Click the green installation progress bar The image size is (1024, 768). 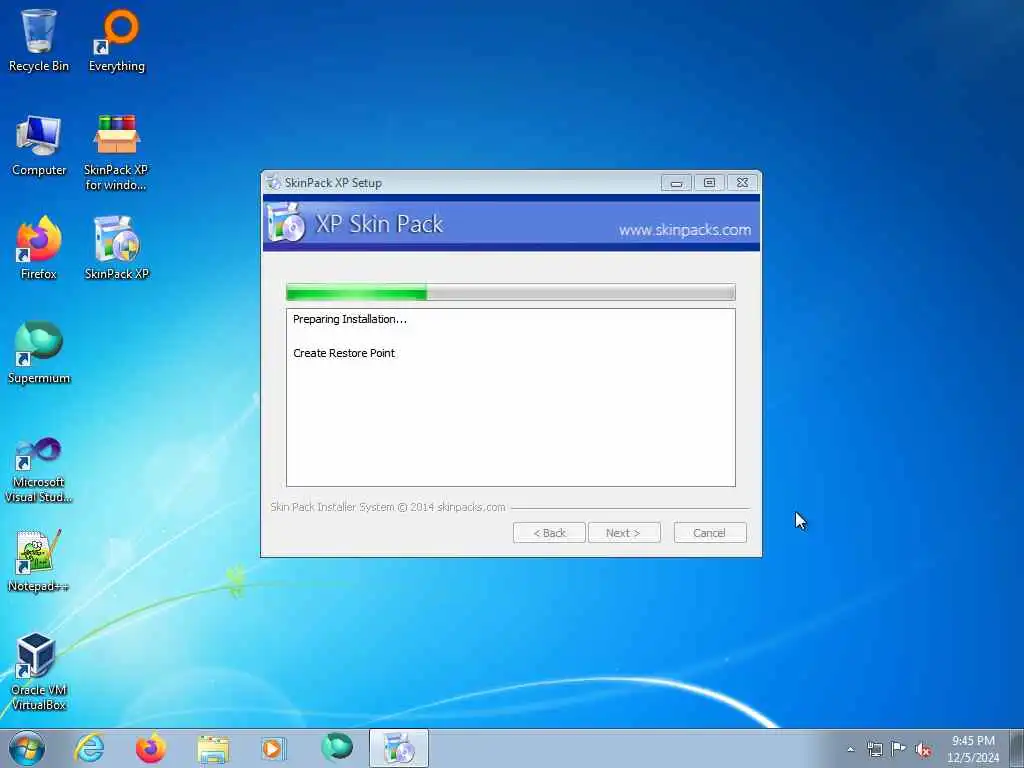pyautogui.click(x=511, y=292)
